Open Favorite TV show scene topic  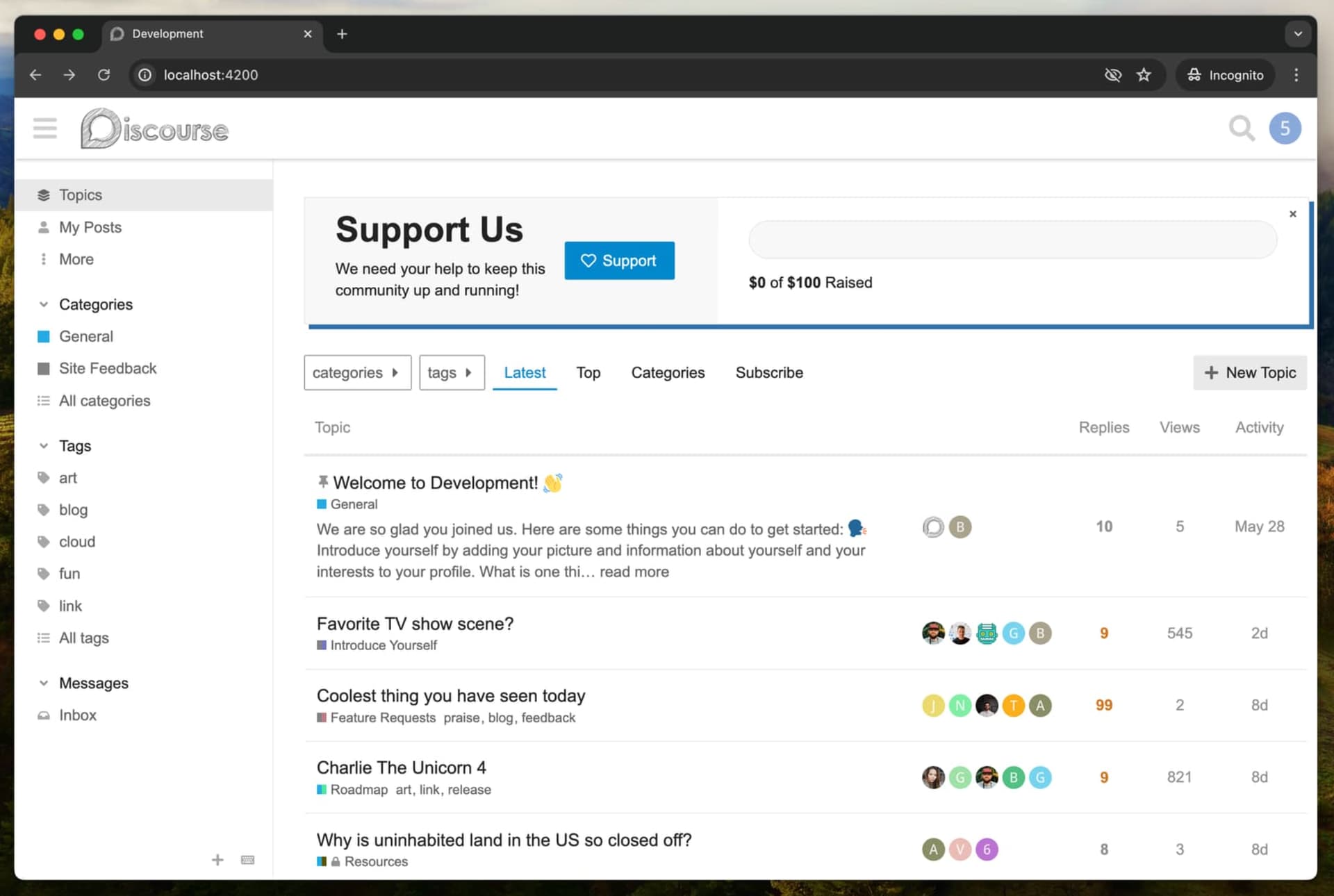coord(415,624)
